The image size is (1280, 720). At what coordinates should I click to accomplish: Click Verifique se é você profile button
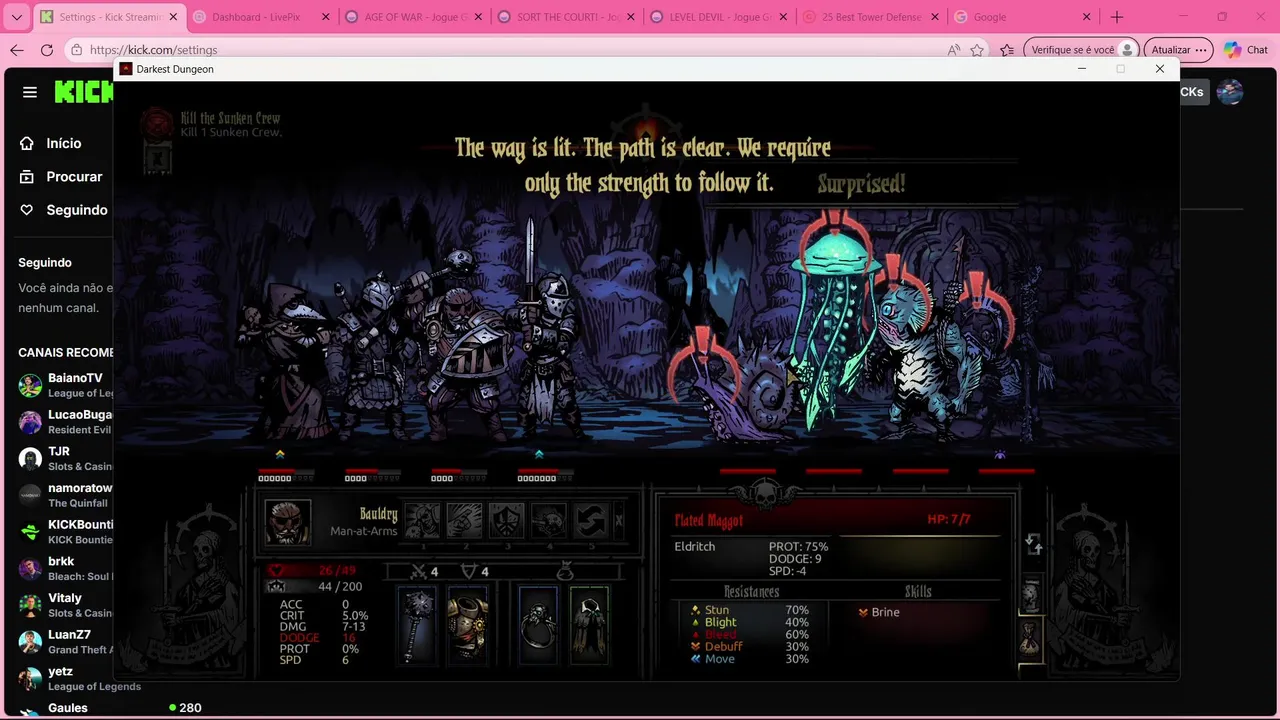[1083, 50]
